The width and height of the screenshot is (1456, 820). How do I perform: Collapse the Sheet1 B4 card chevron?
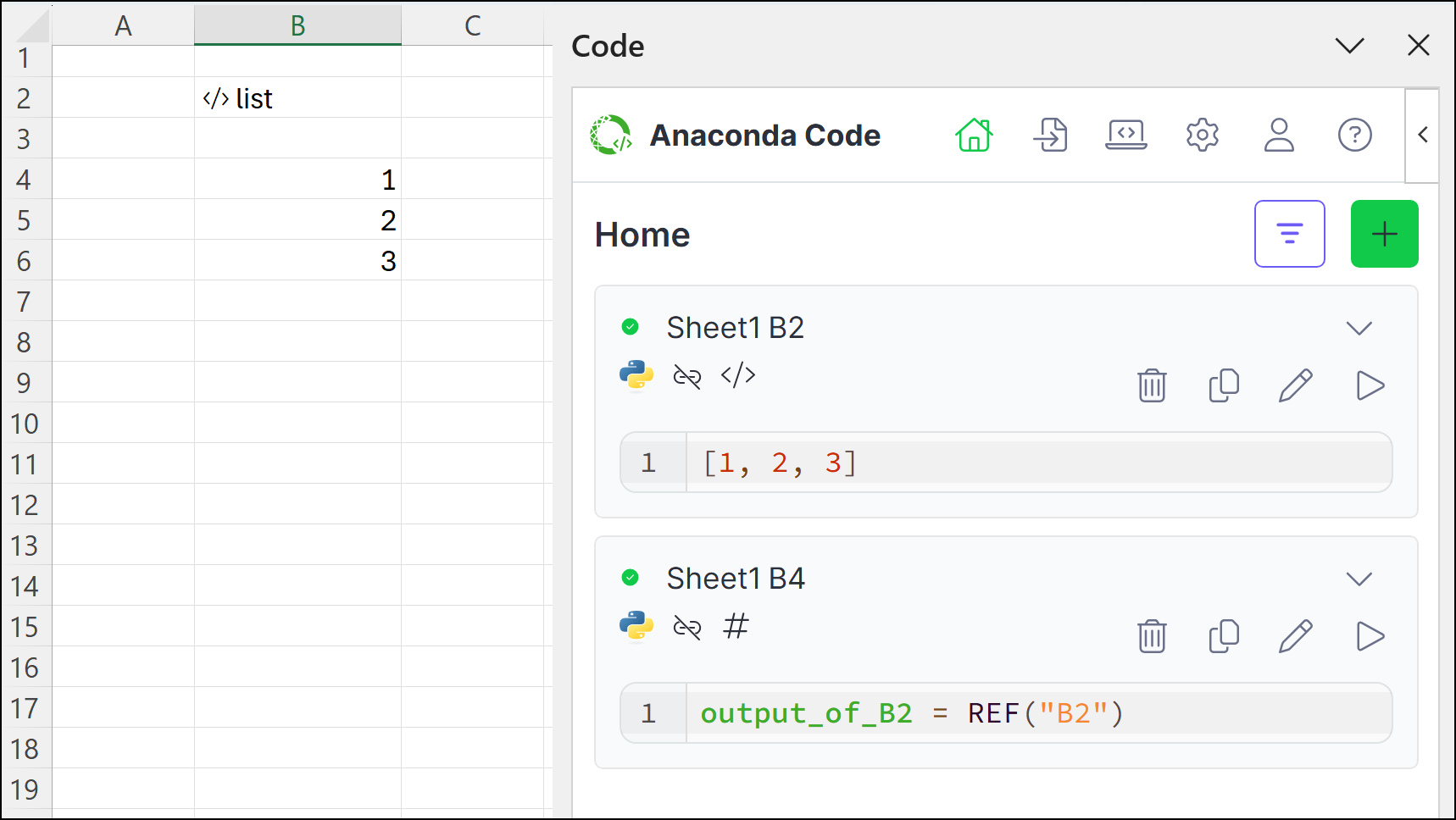[x=1359, y=579]
